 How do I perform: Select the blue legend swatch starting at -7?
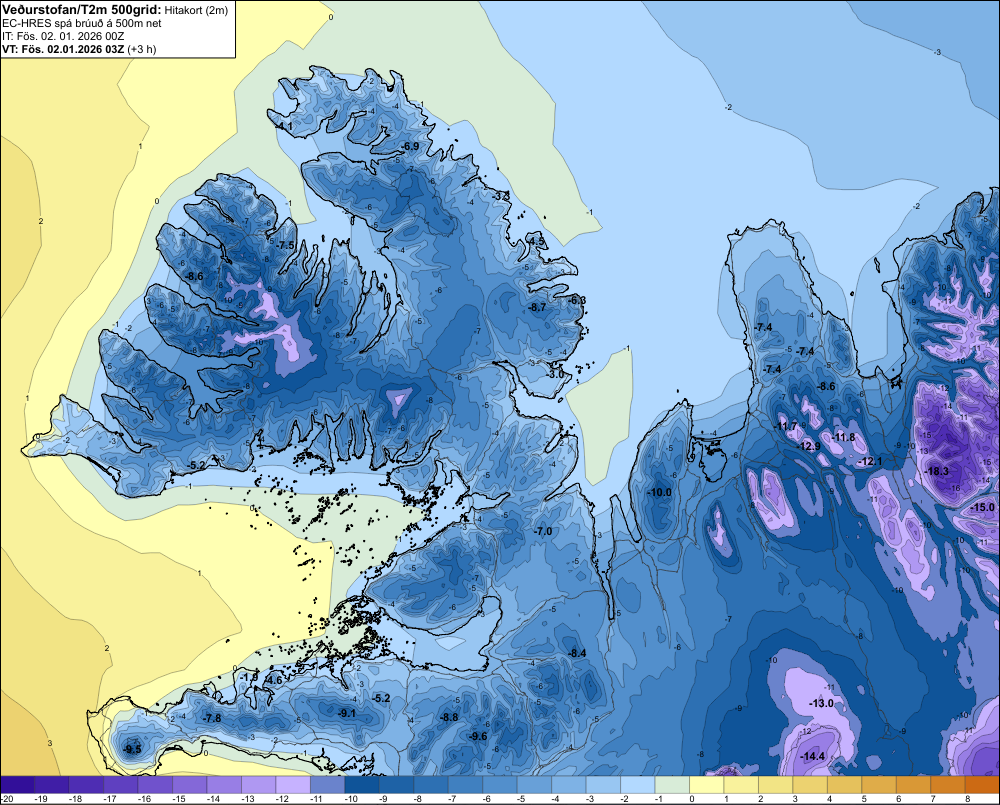tap(465, 784)
